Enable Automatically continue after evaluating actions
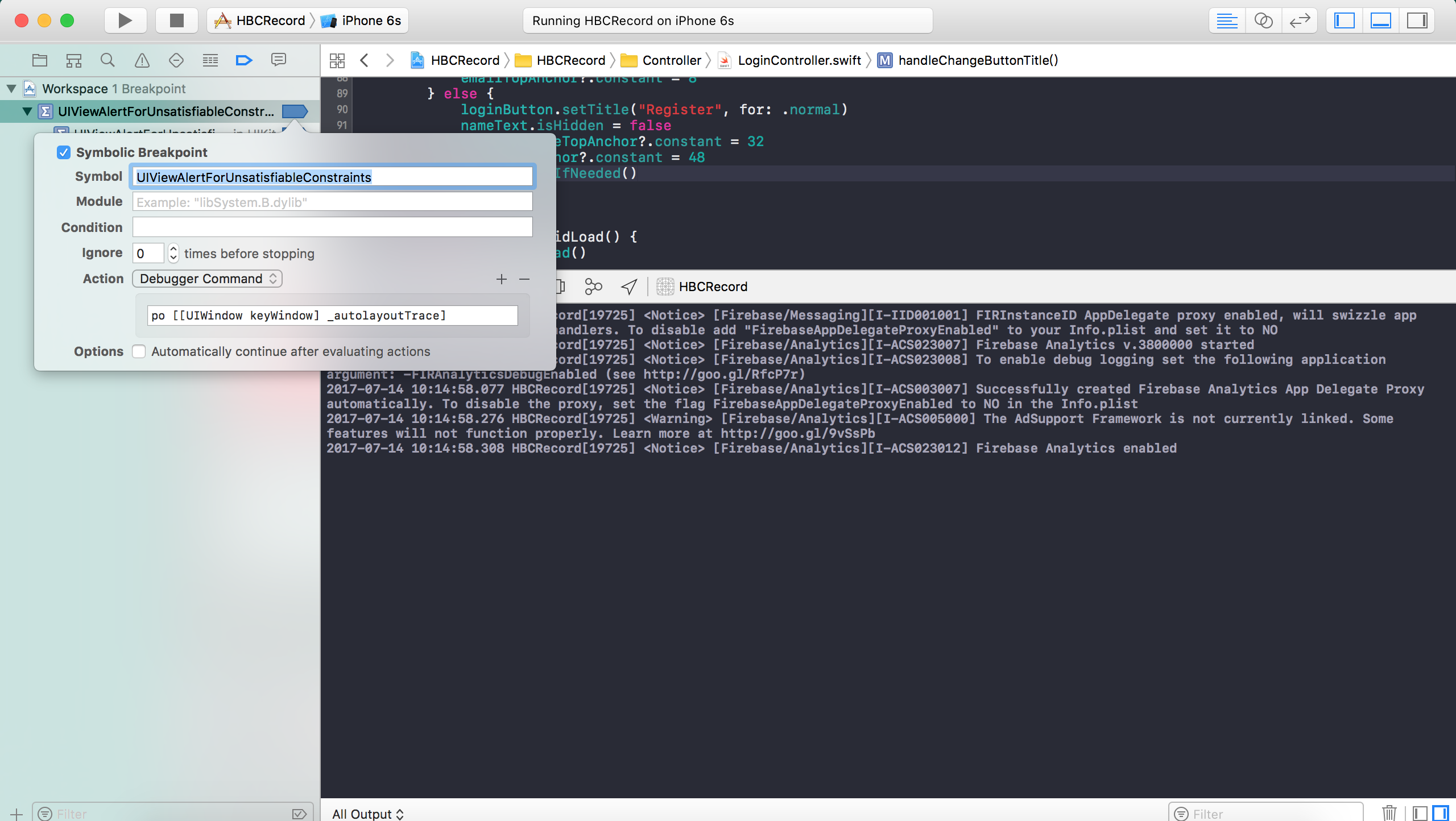Screen dimensions: 1456x821 [139, 351]
